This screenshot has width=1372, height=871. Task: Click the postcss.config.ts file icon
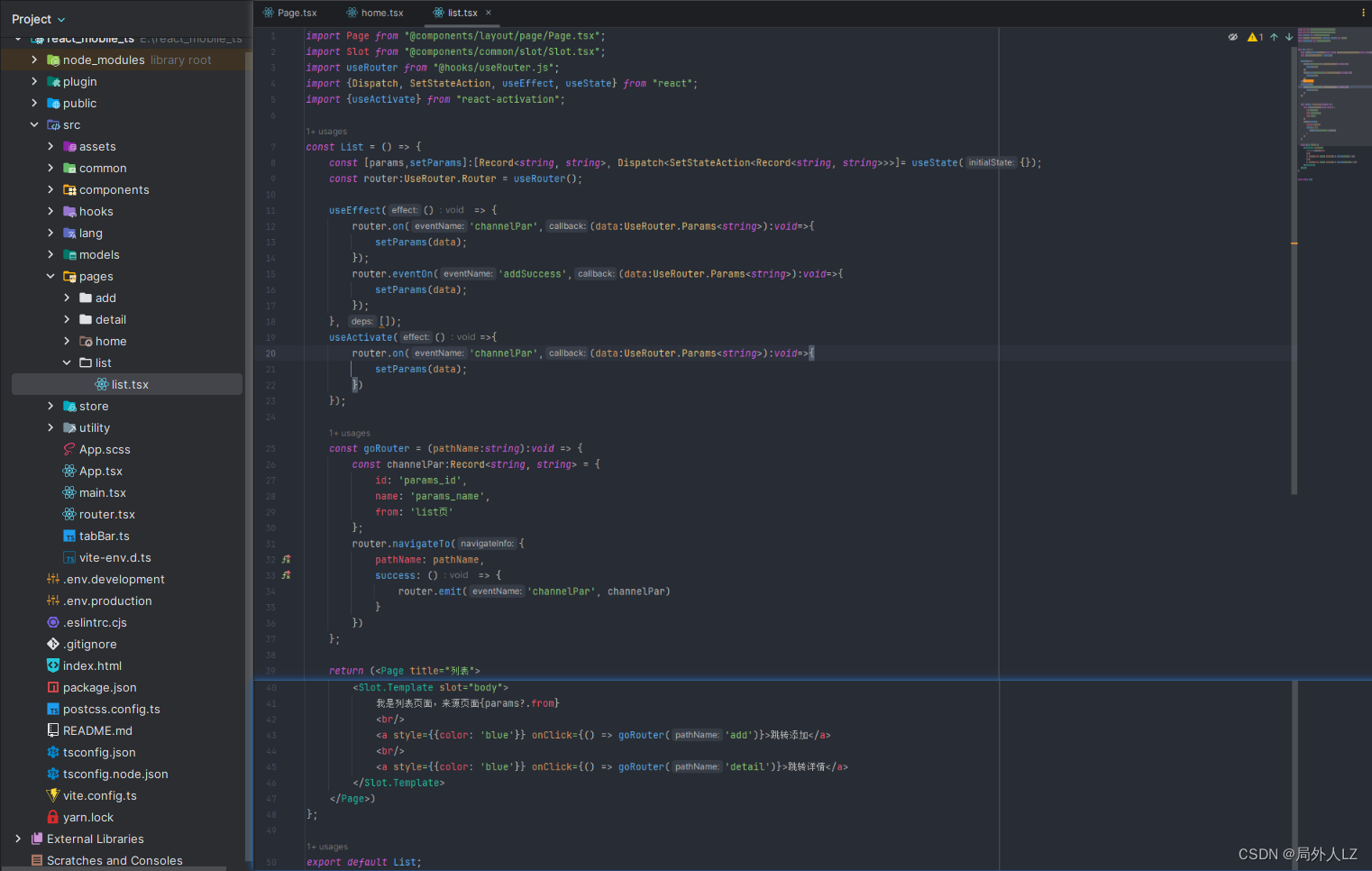pos(53,709)
